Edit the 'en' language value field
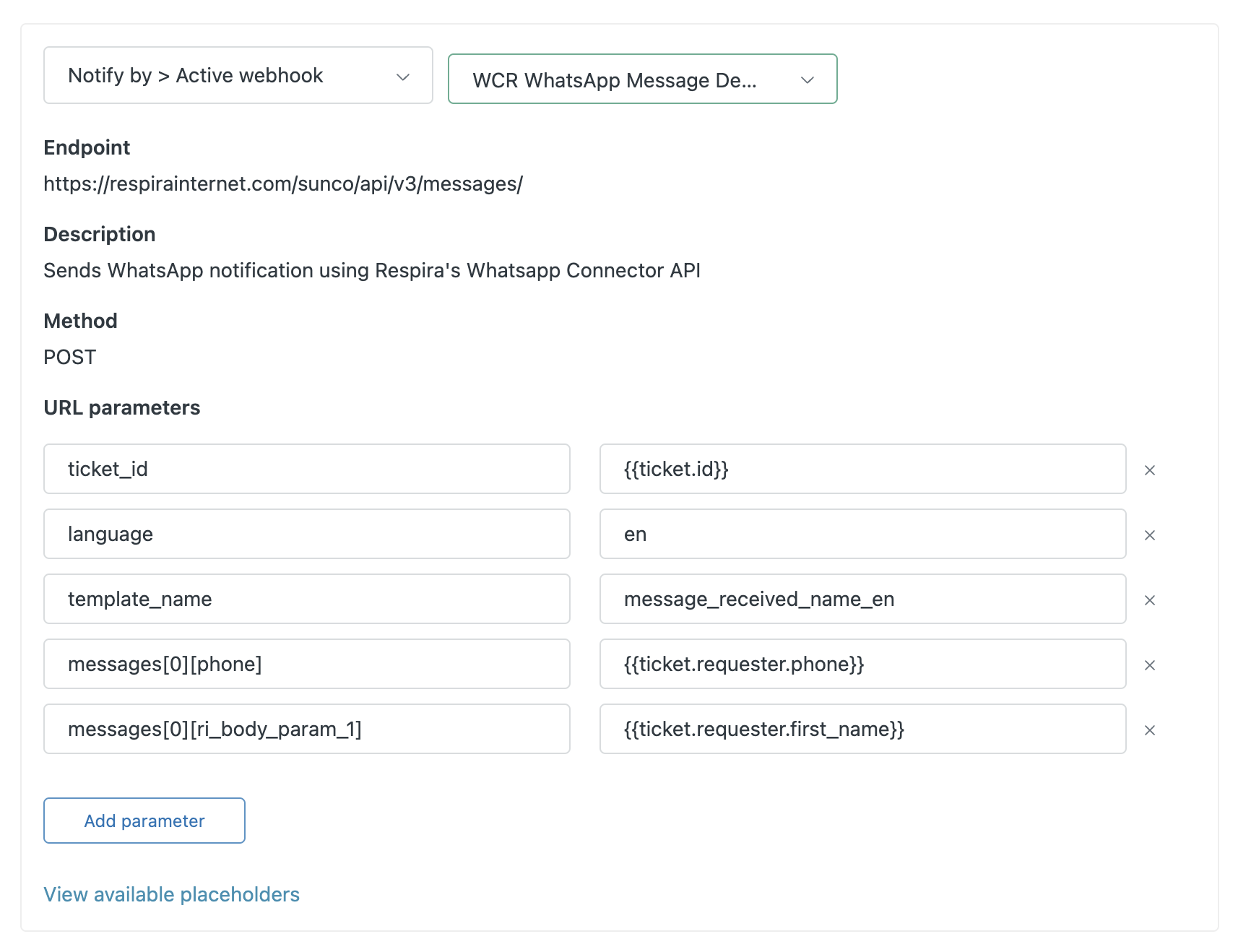 (x=862, y=535)
